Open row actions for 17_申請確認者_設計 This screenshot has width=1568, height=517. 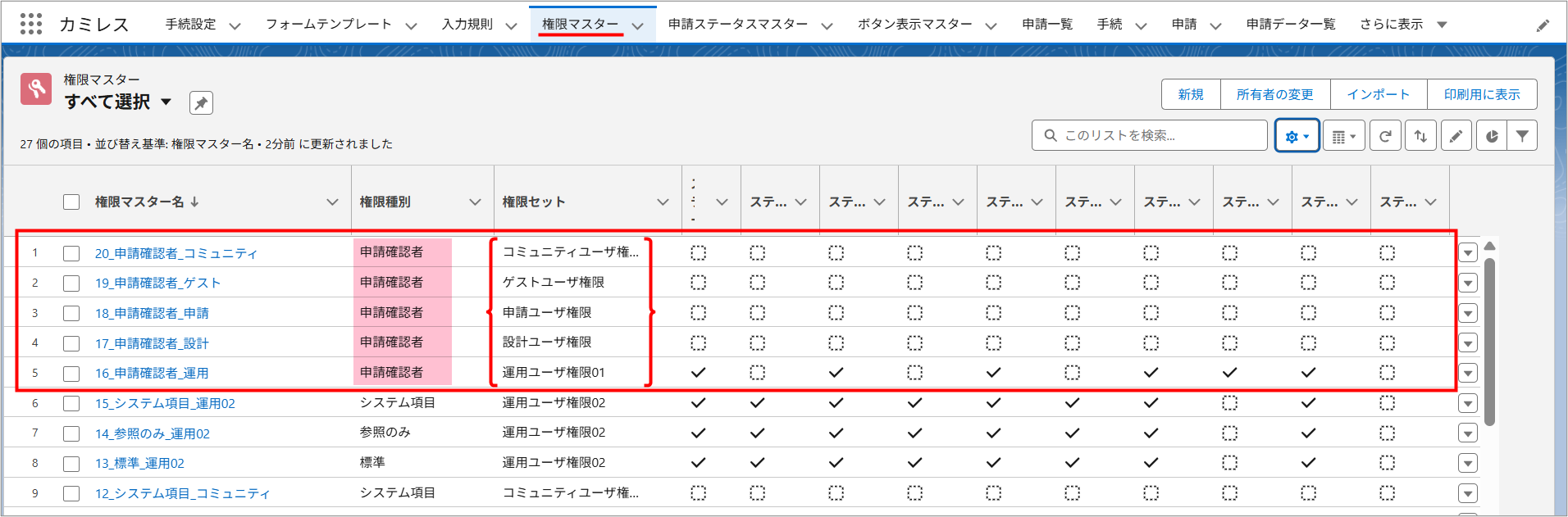click(1468, 343)
